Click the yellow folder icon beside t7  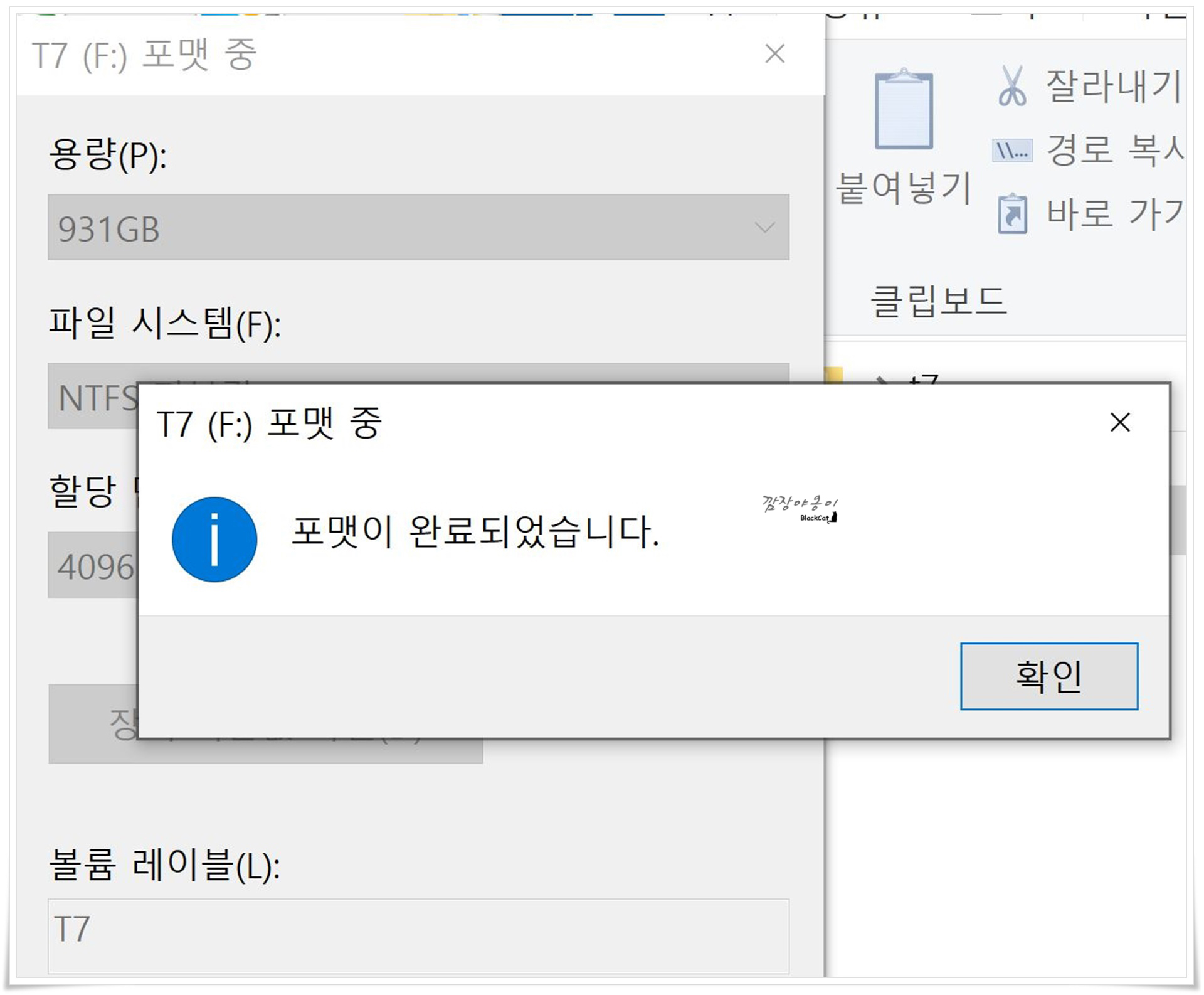834,375
